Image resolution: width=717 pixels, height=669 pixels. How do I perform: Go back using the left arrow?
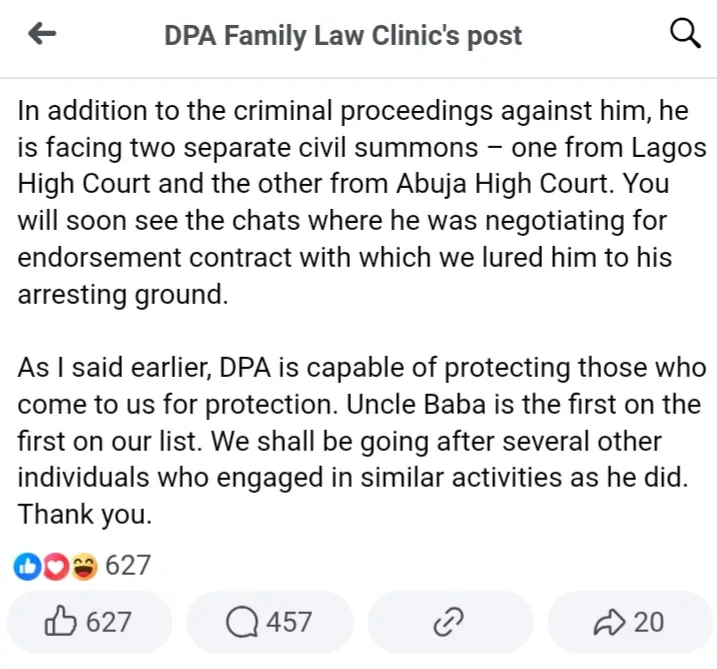pos(42,35)
